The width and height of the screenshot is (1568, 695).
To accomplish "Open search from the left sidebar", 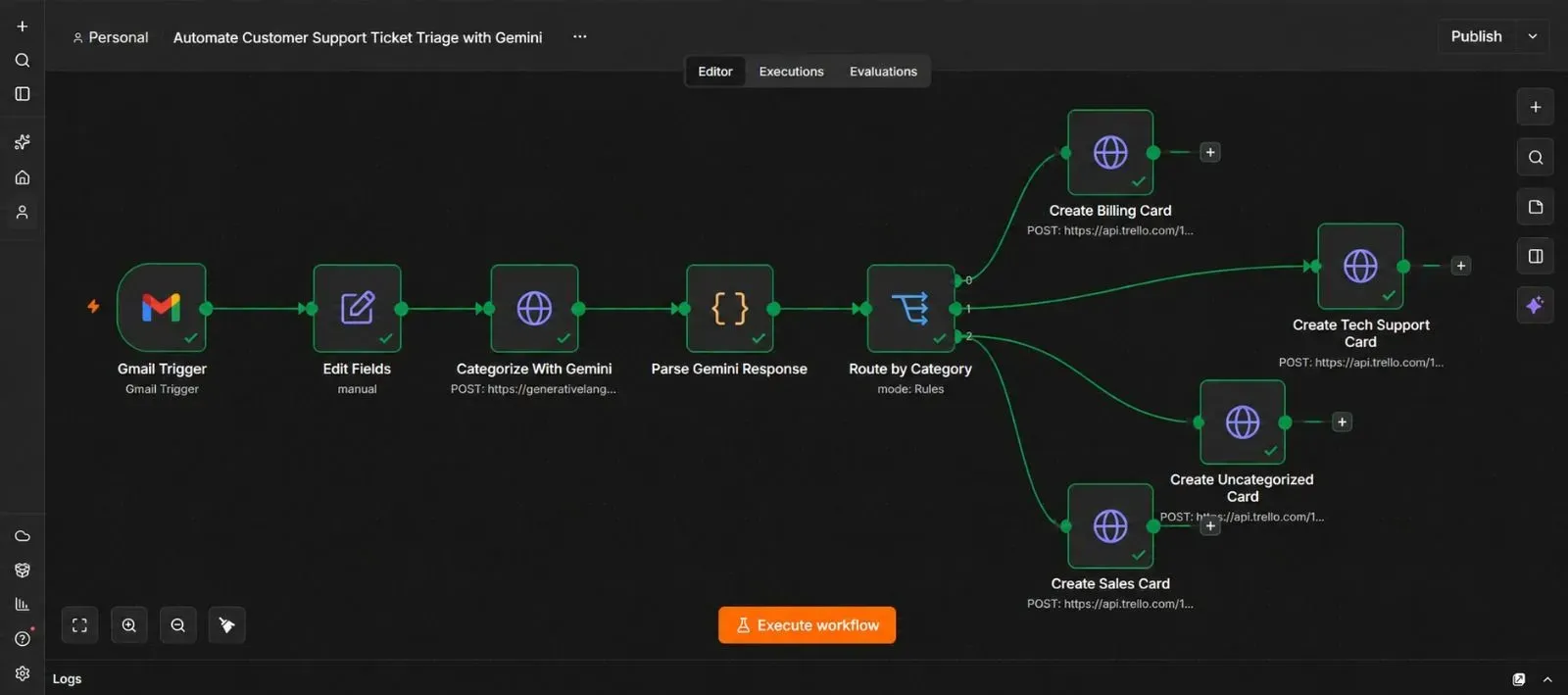I will 22,60.
